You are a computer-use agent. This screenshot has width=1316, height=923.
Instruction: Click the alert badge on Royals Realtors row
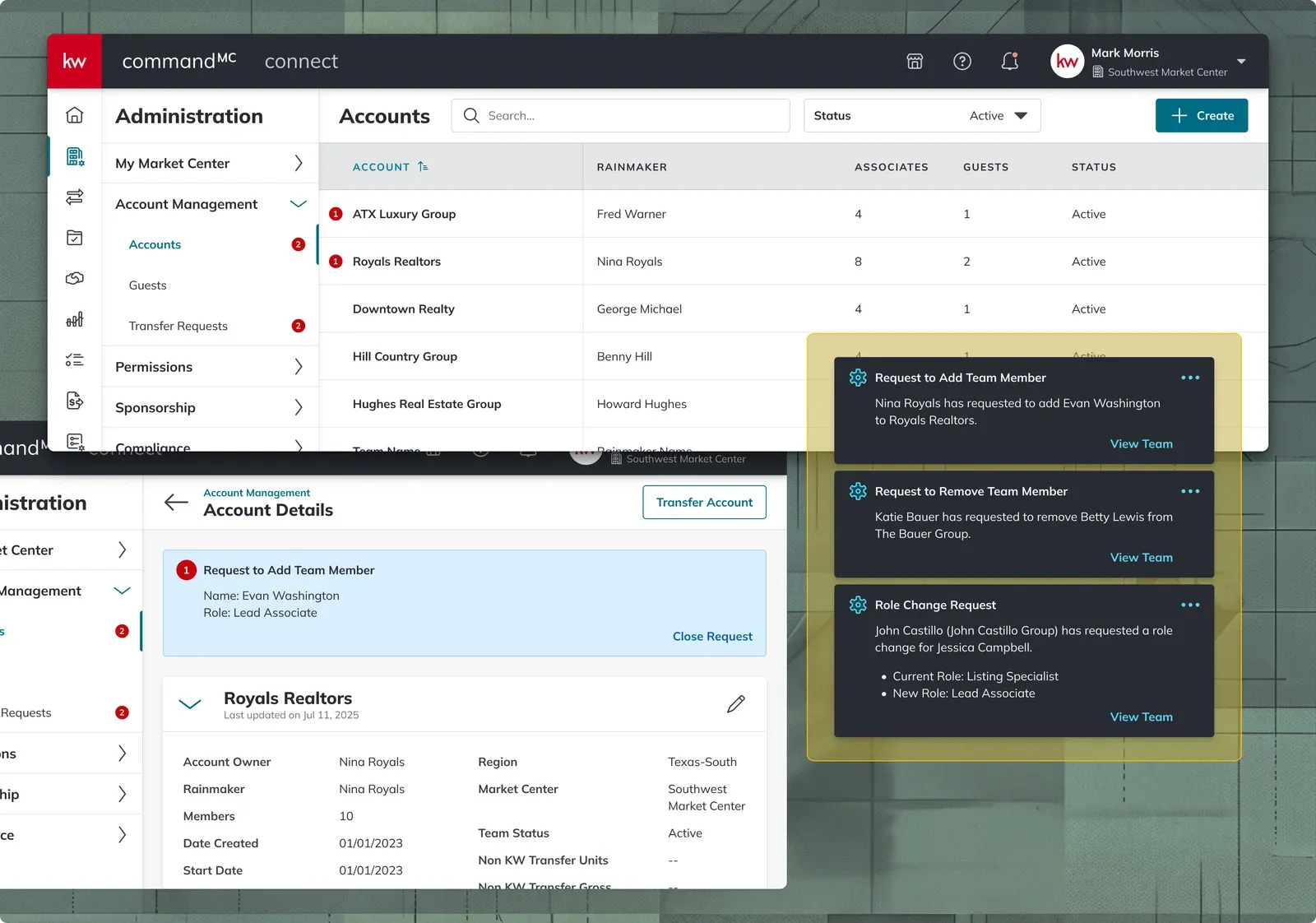point(336,262)
